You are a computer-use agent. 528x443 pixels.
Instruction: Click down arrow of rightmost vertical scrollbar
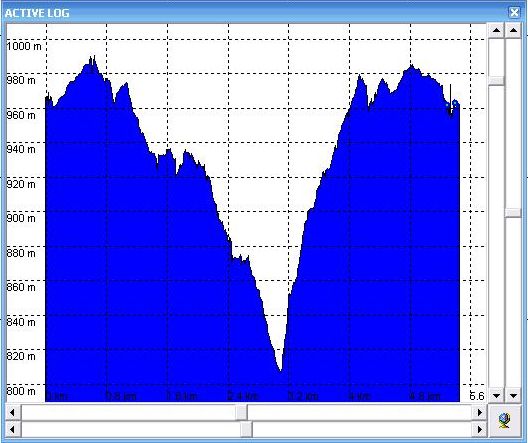point(513,396)
